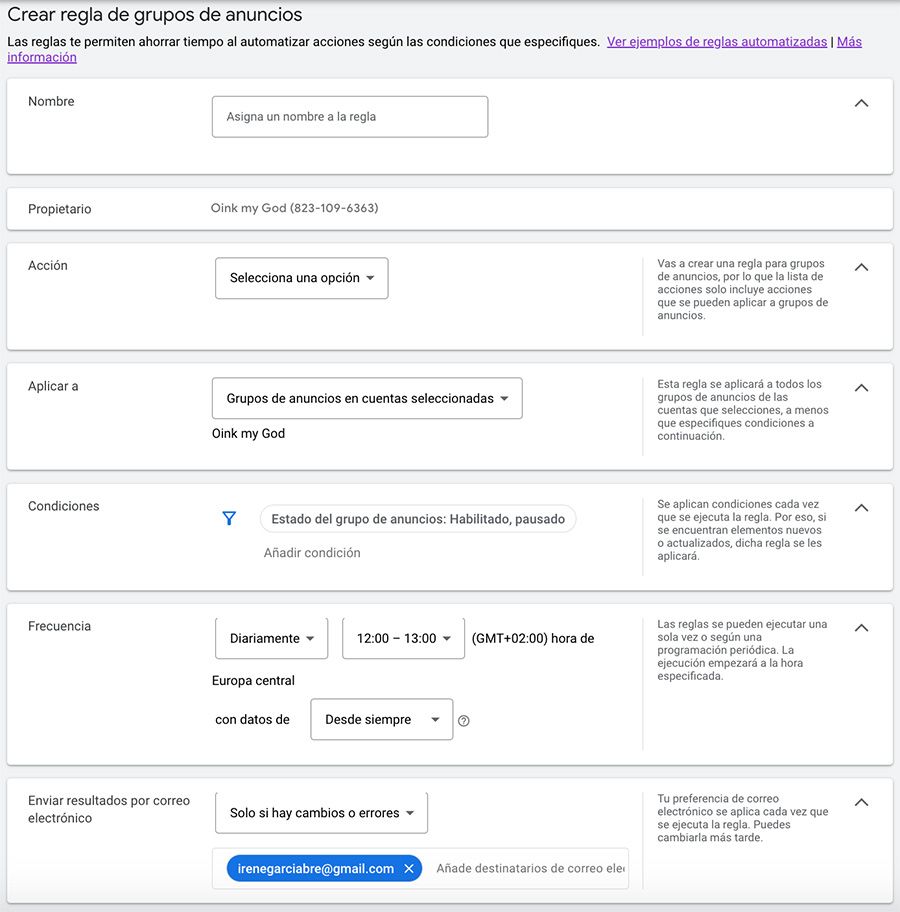Collapse the Nombre section
The image size is (900, 912).
(x=861, y=103)
